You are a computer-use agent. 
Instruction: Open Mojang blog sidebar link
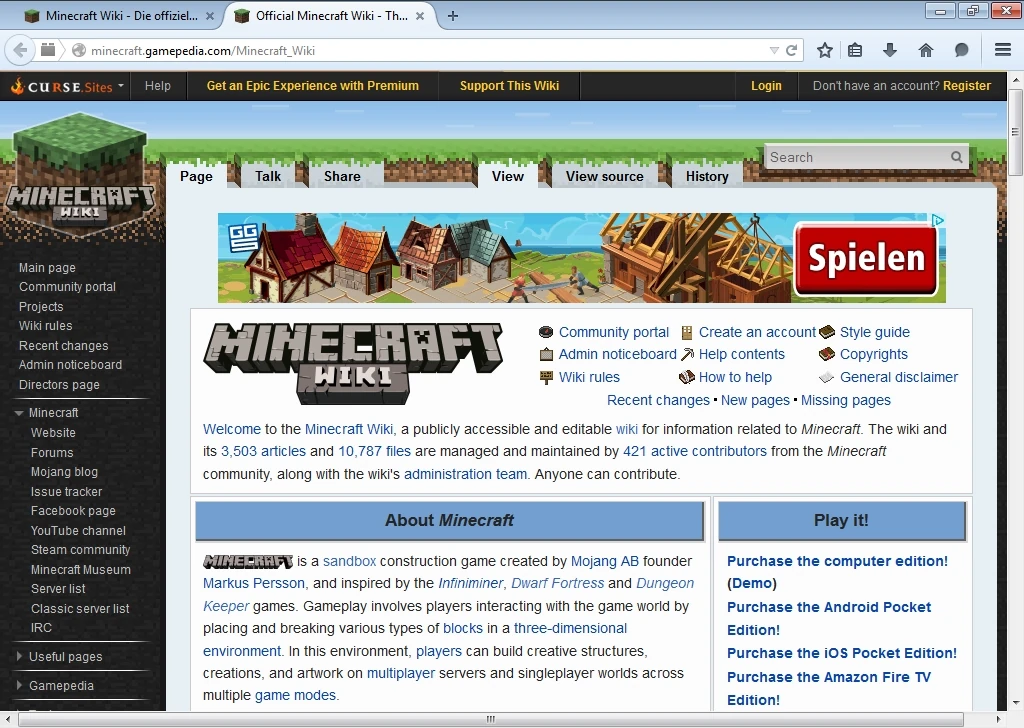tap(64, 471)
